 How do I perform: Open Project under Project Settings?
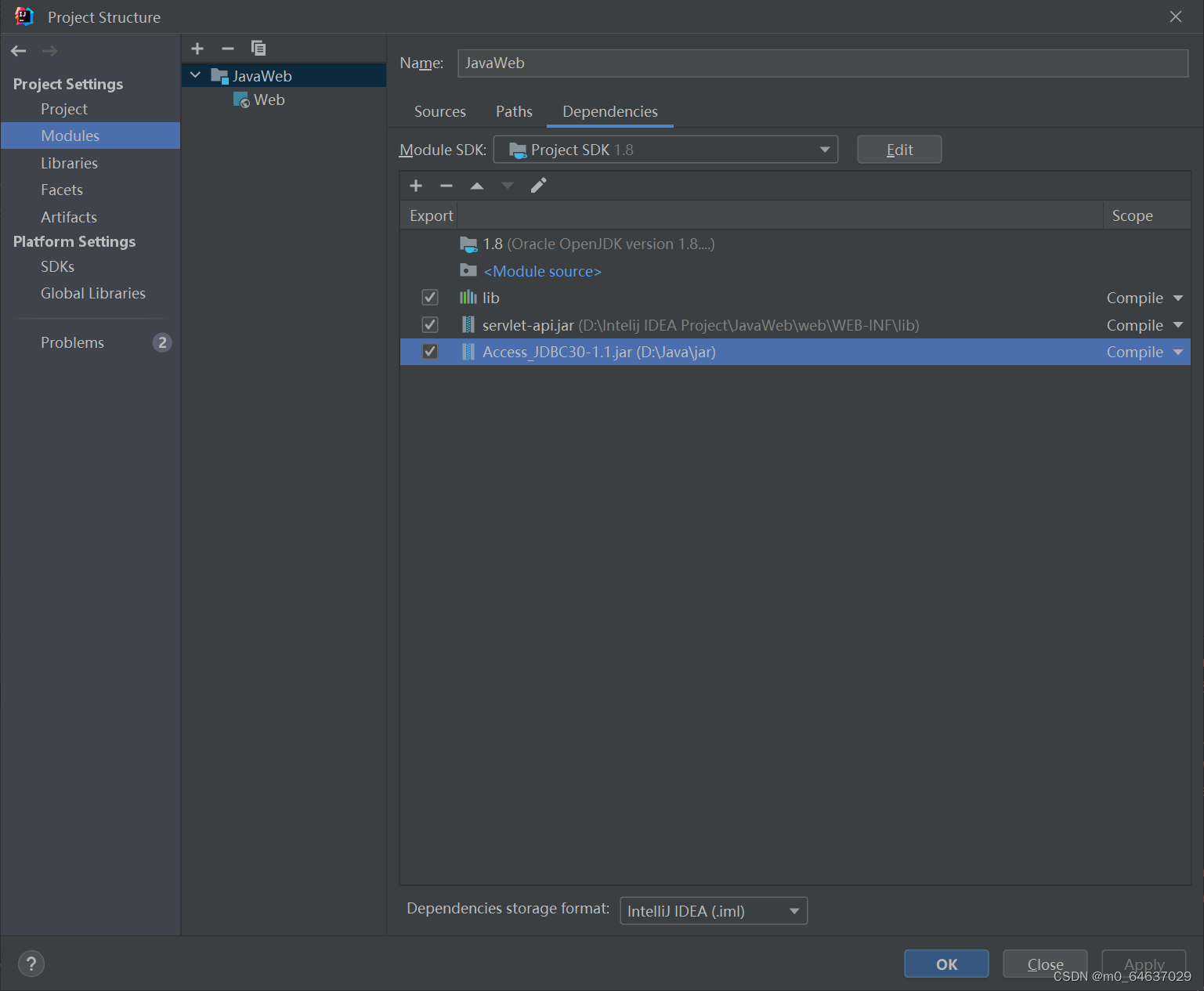64,109
